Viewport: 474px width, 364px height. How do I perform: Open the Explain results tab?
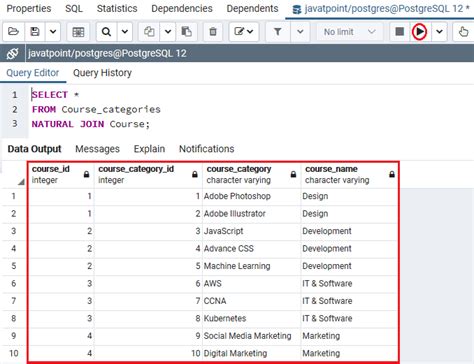coord(149,149)
